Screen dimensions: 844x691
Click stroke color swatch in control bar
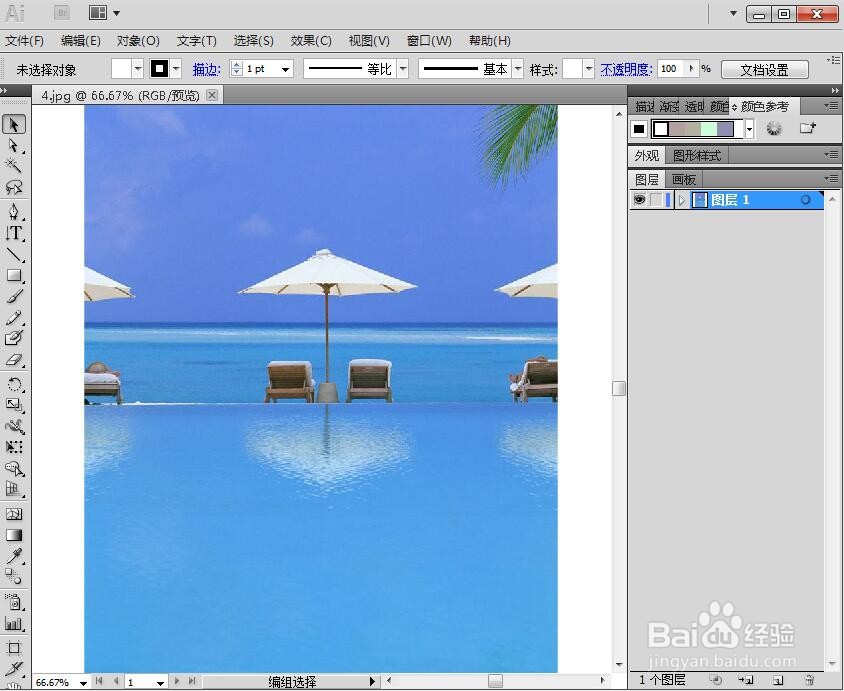[159, 68]
